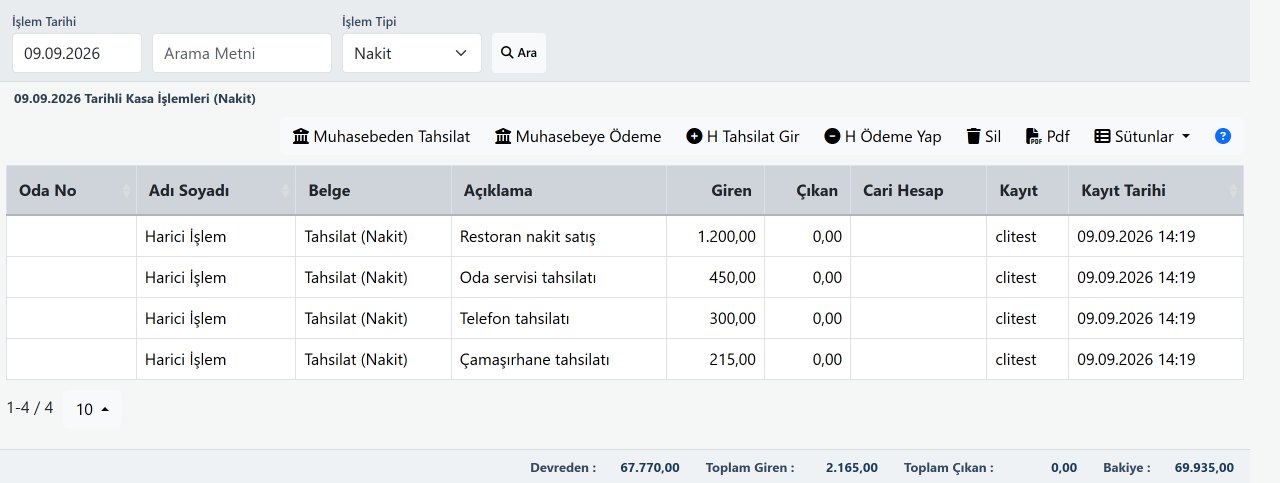Image resolution: width=1280 pixels, height=483 pixels.
Task: Select the Restoran nakit satış cell
Action: click(x=559, y=237)
